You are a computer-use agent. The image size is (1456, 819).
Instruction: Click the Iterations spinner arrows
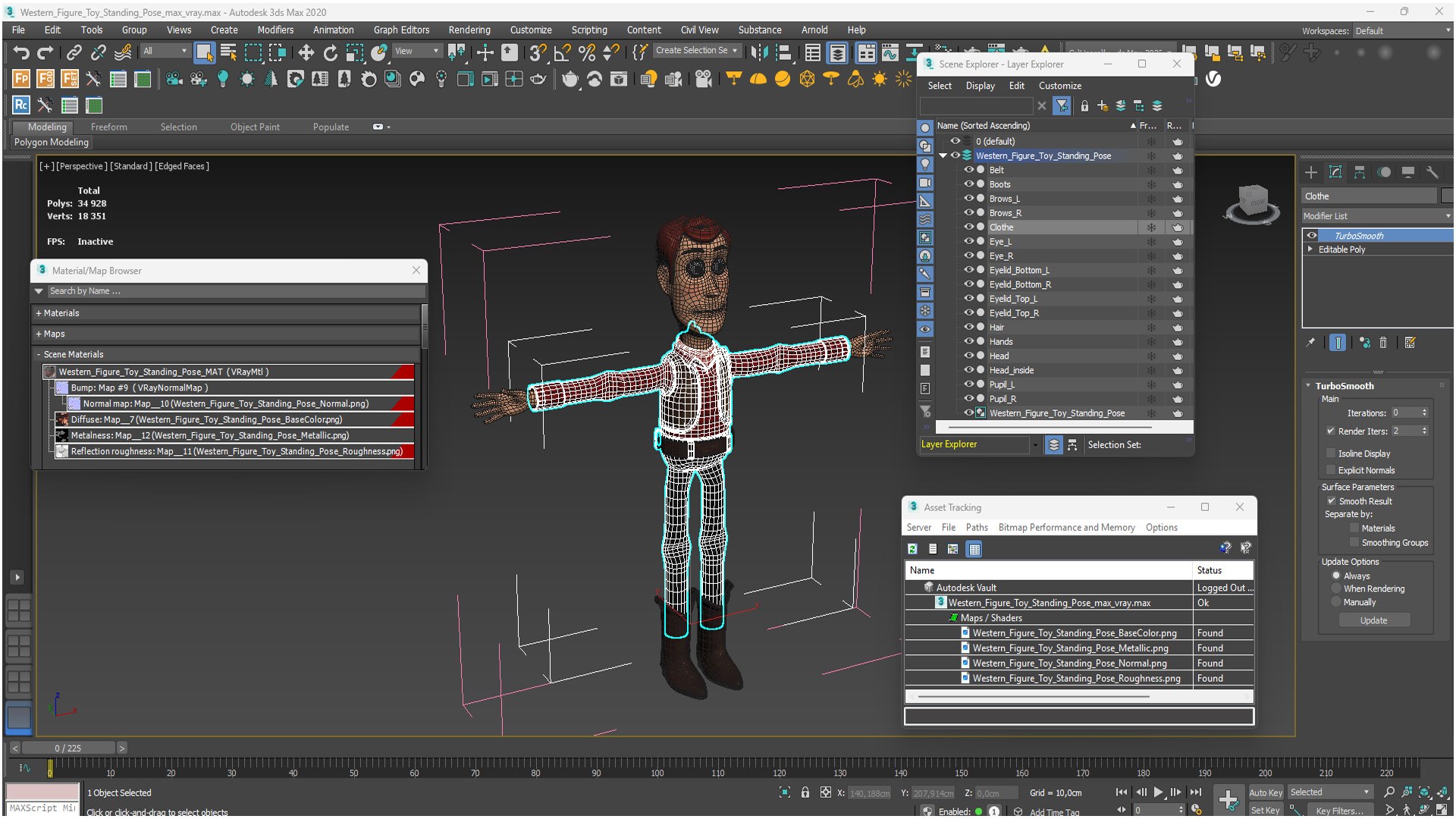pyautogui.click(x=1425, y=413)
